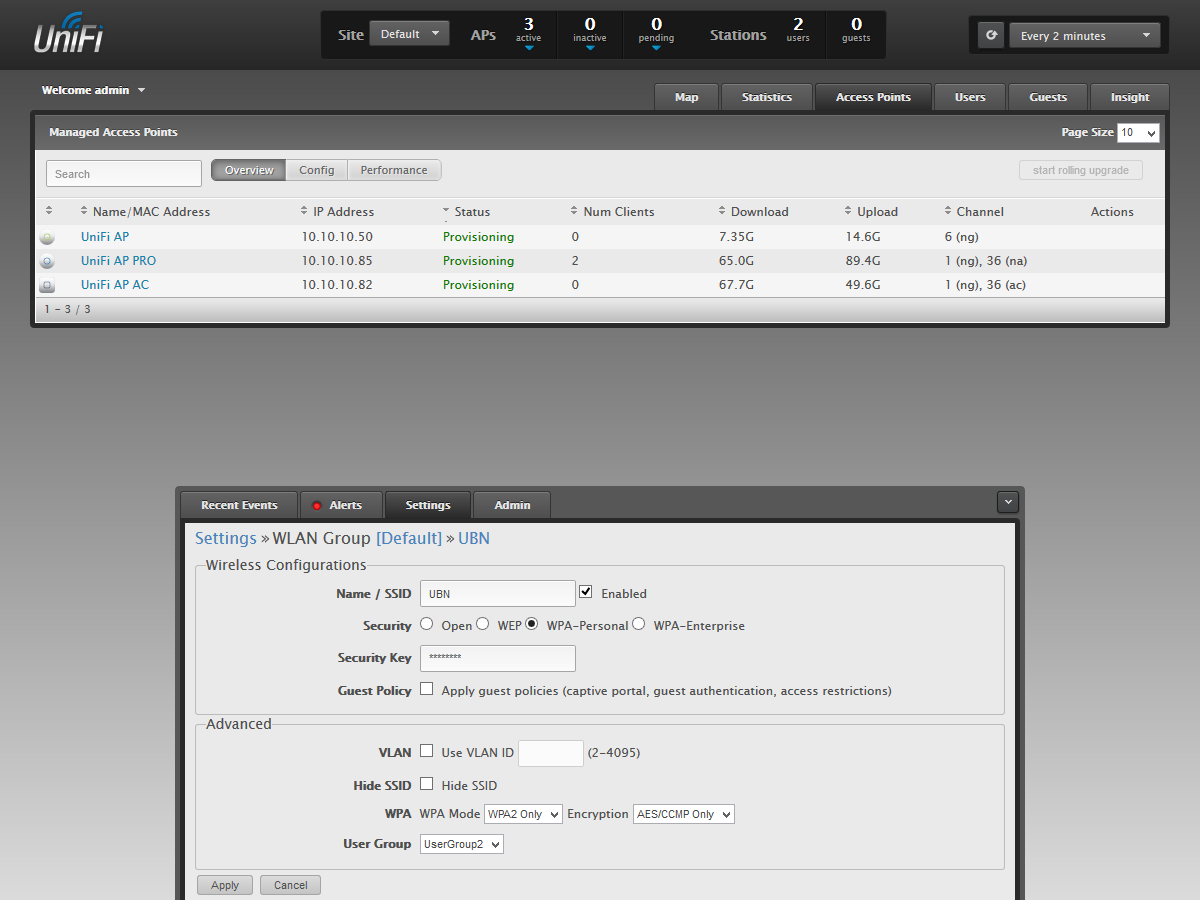This screenshot has width=1200, height=900.
Task: Select the Open security radio button
Action: tap(427, 624)
